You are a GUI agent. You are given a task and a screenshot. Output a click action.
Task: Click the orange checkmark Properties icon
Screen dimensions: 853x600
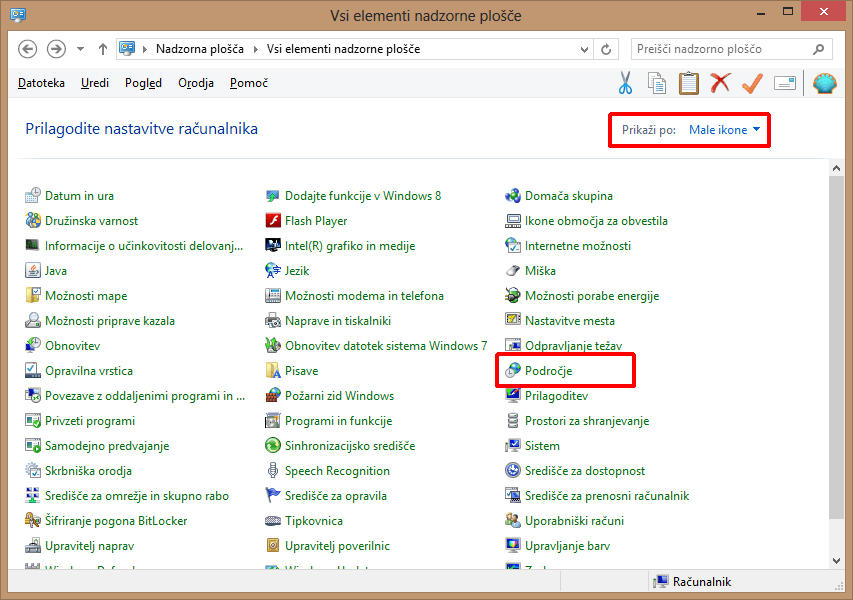[x=752, y=83]
